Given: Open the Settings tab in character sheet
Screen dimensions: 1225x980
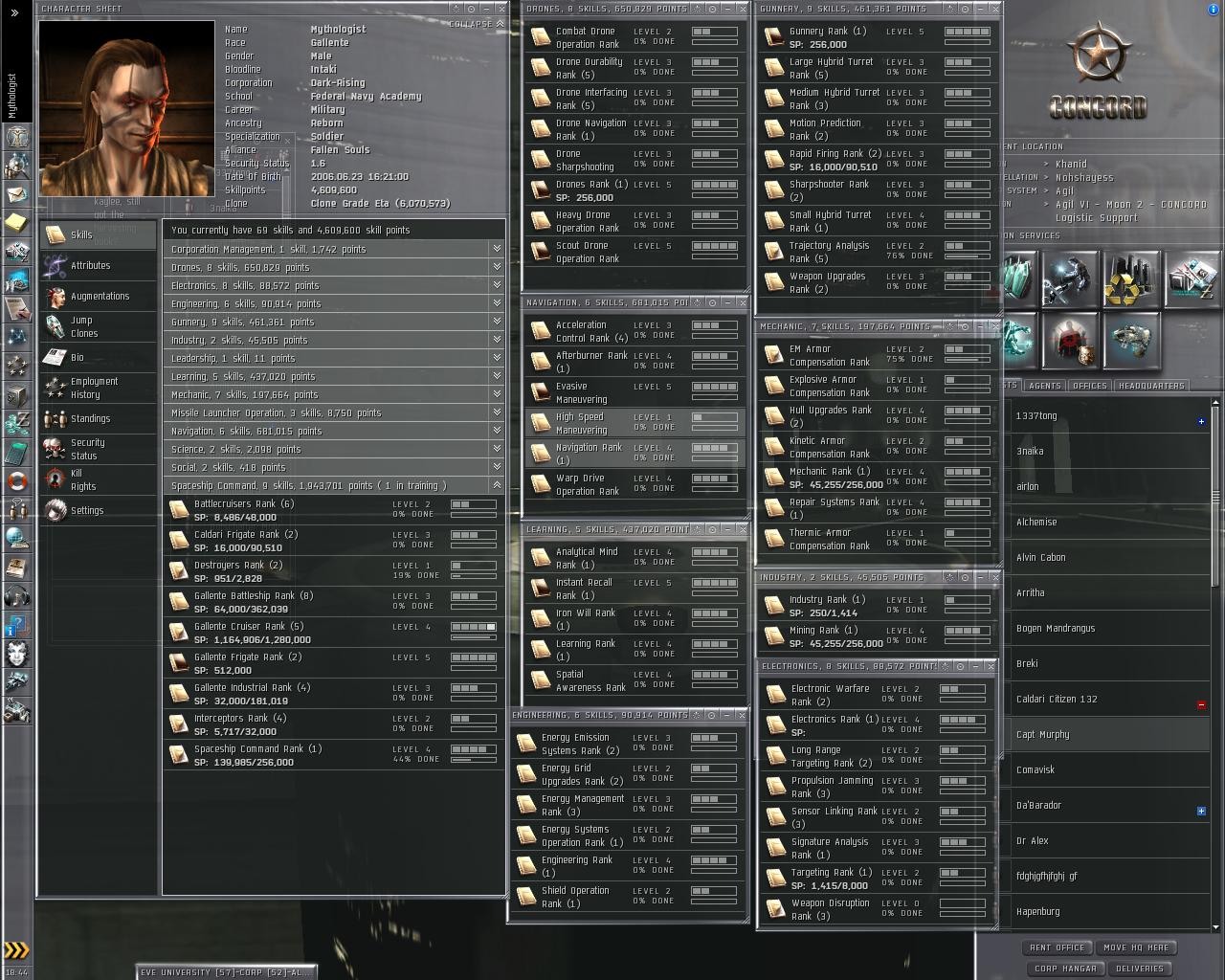Looking at the screenshot, I should 98,511.
